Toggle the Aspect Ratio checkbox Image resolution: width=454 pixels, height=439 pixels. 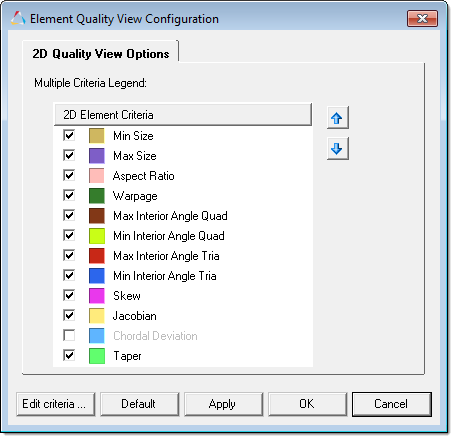[x=69, y=175]
